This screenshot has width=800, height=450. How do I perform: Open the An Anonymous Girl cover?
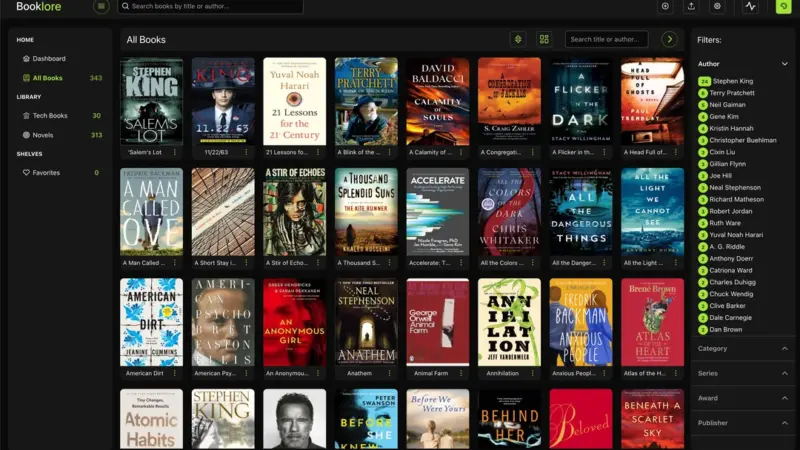[295, 322]
